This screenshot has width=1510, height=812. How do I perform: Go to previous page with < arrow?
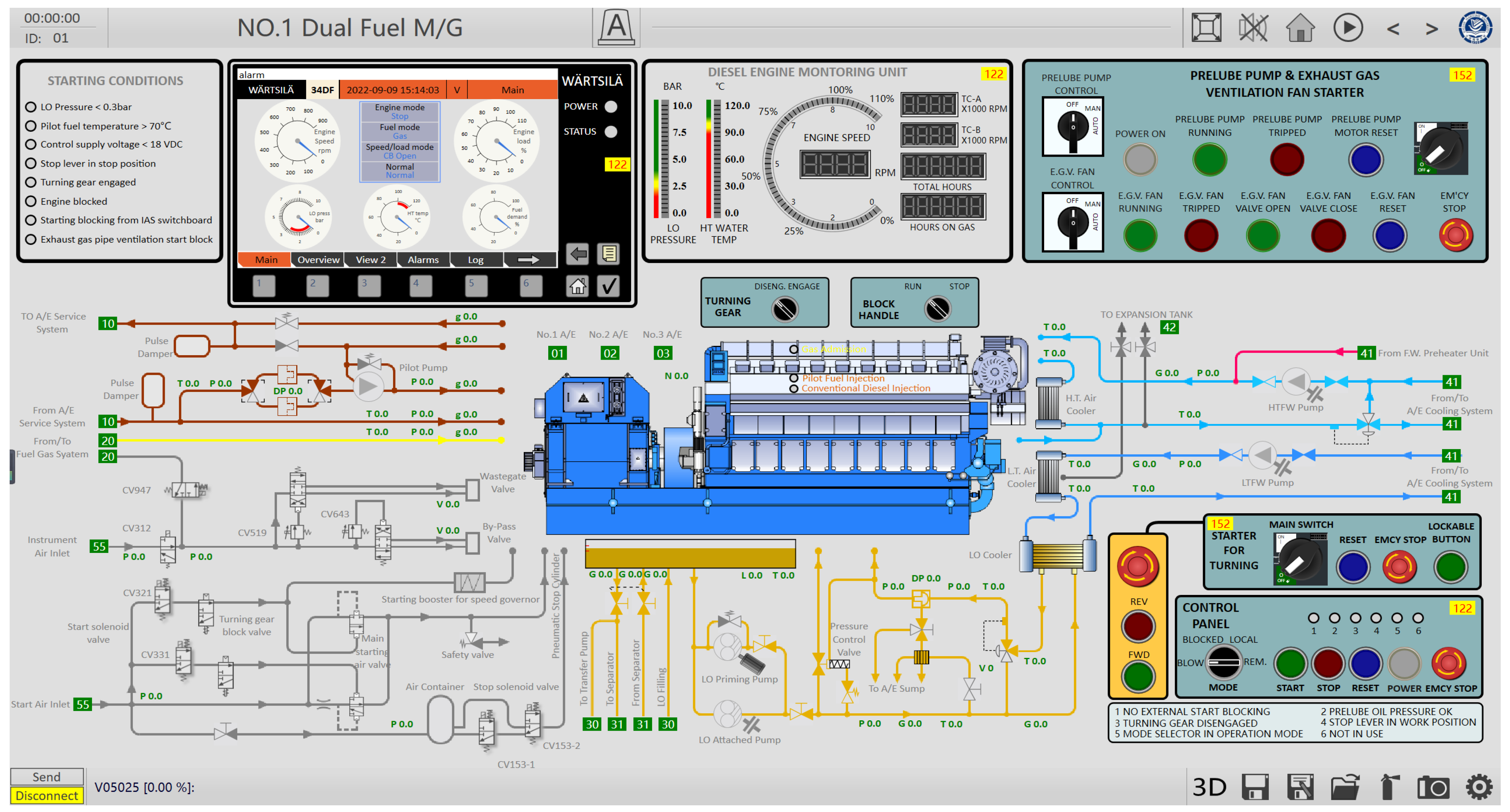click(x=1393, y=29)
